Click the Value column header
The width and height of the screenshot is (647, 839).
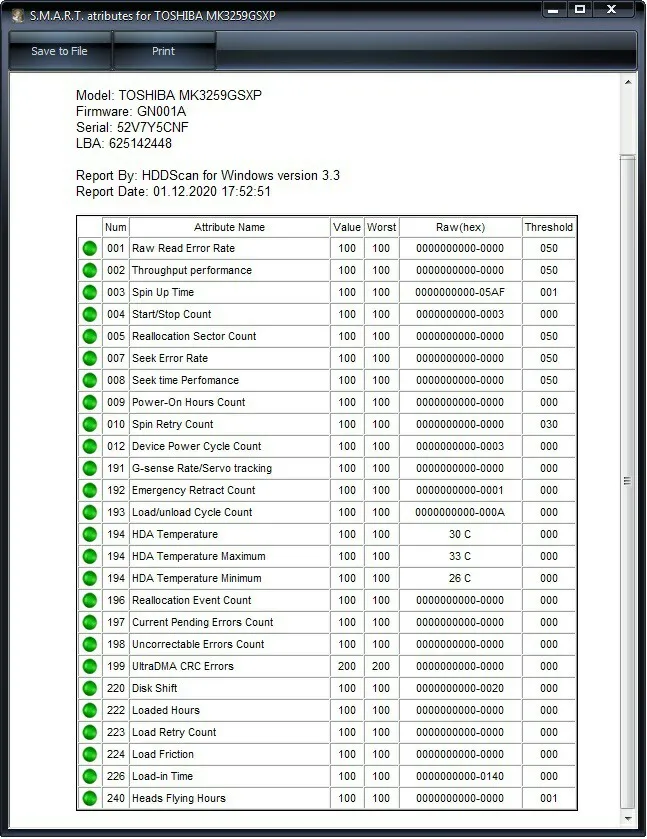(x=347, y=227)
